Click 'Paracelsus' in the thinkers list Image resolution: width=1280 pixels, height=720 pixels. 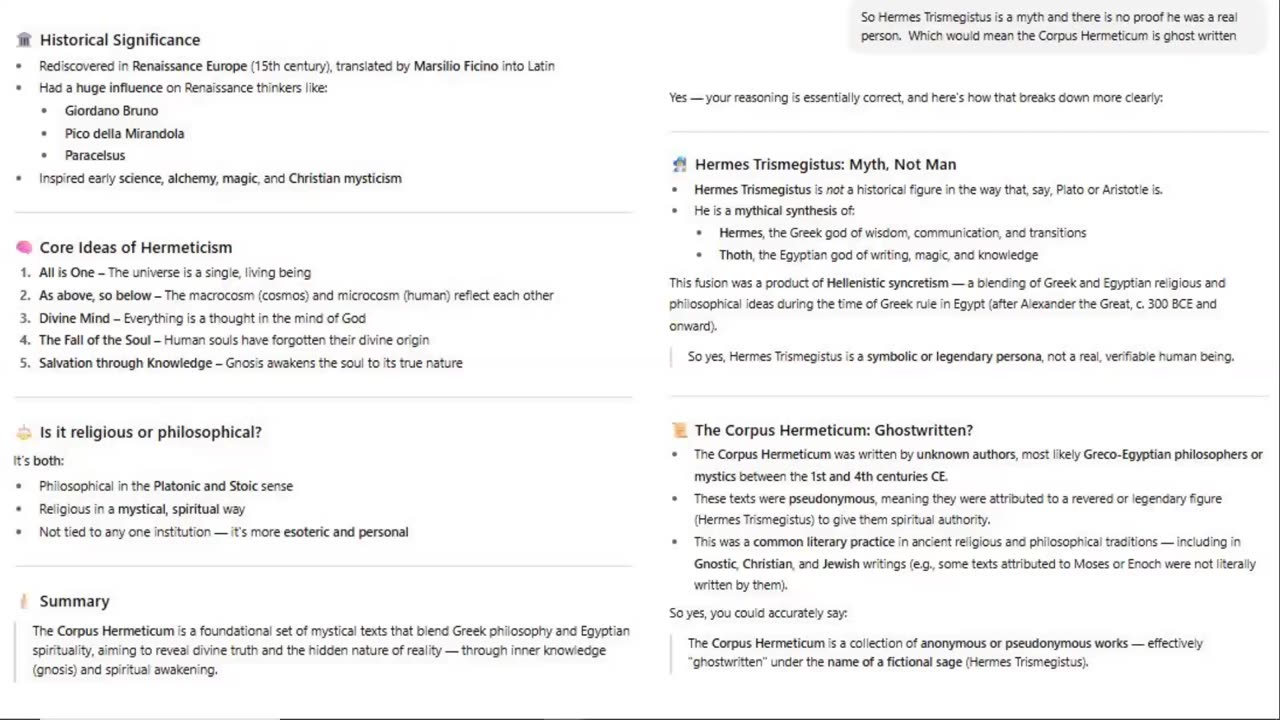(95, 155)
